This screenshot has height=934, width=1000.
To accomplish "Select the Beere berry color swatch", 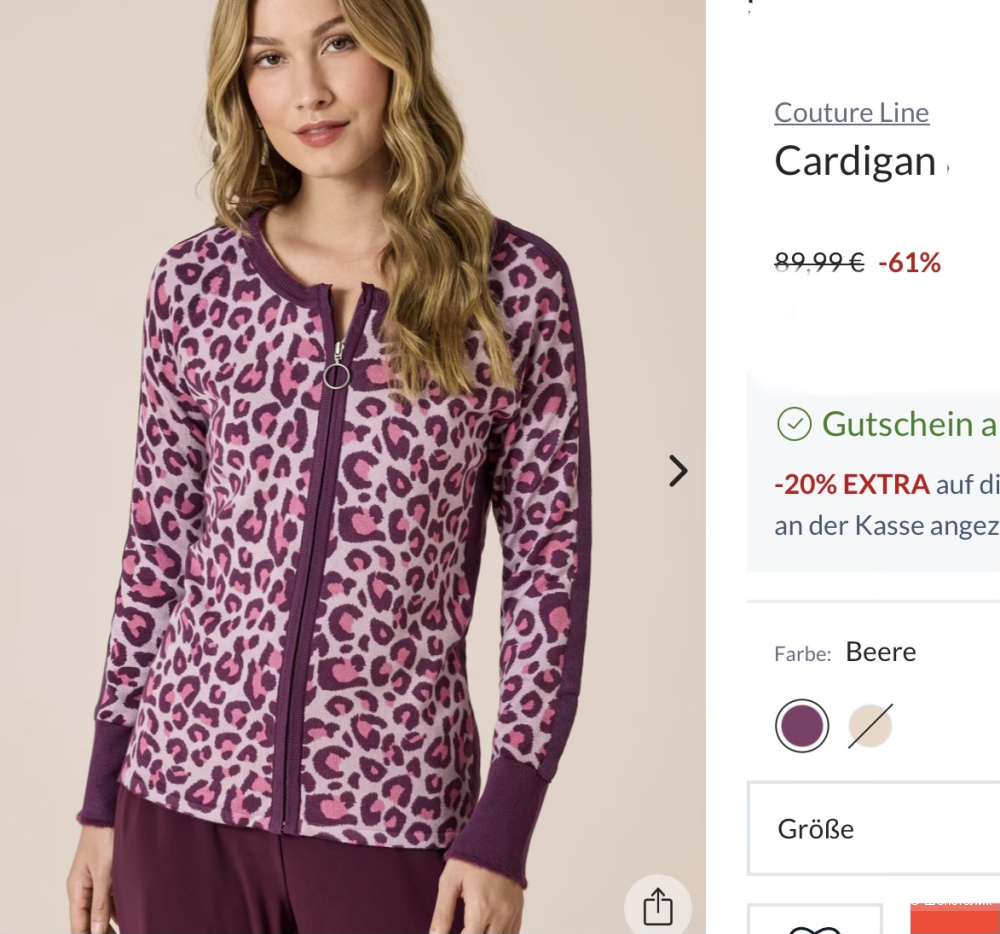I will [x=802, y=726].
